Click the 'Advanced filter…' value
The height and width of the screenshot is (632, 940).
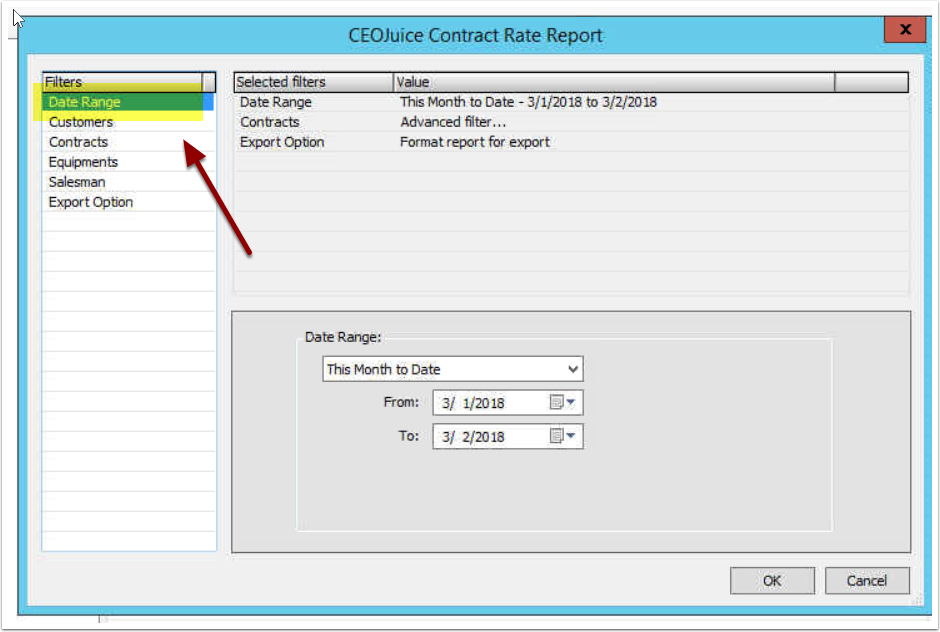point(453,122)
